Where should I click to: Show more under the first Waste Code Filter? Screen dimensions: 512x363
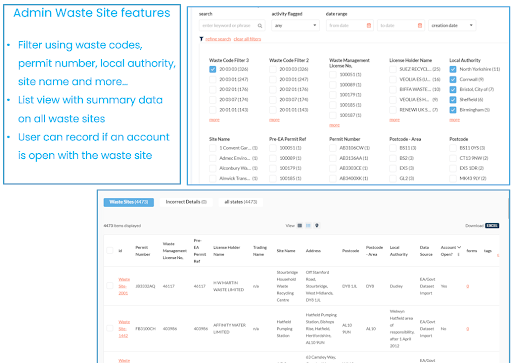coord(214,120)
